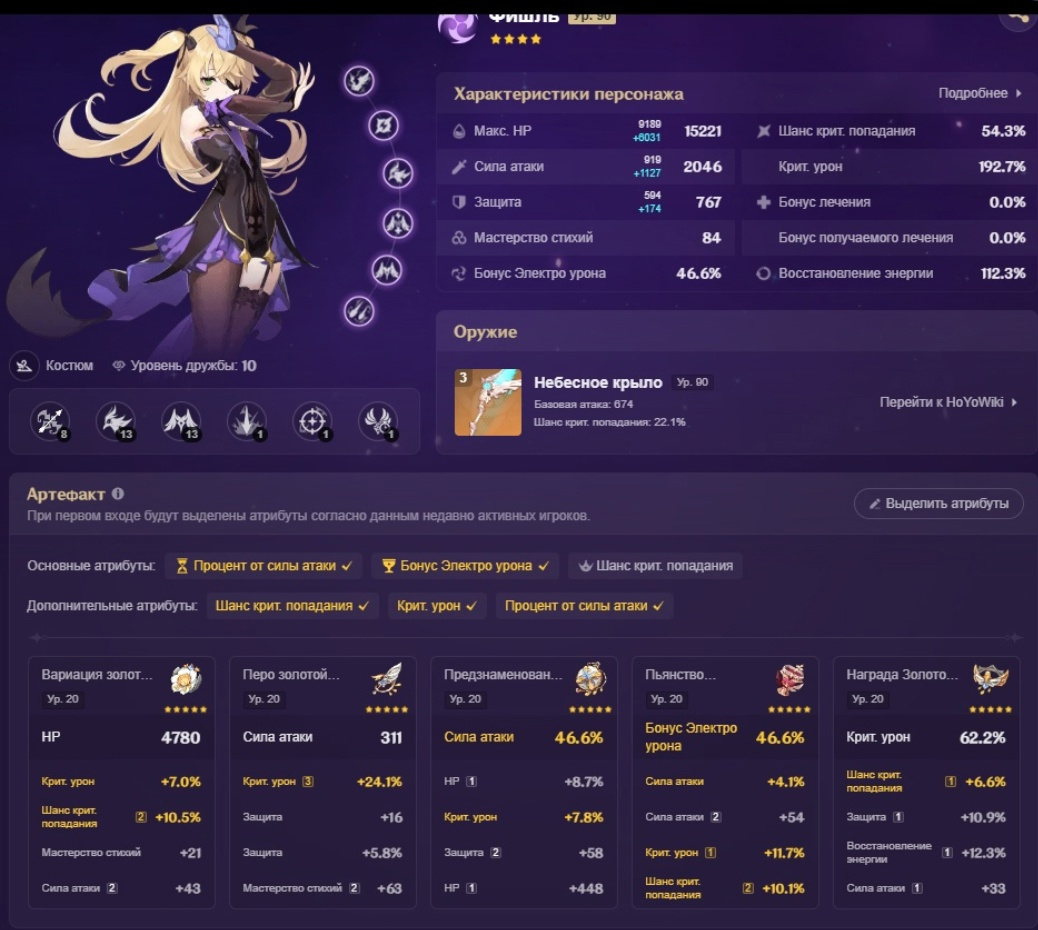Open the crosshair passive talent icon
The width and height of the screenshot is (1038, 930).
pyautogui.click(x=312, y=421)
